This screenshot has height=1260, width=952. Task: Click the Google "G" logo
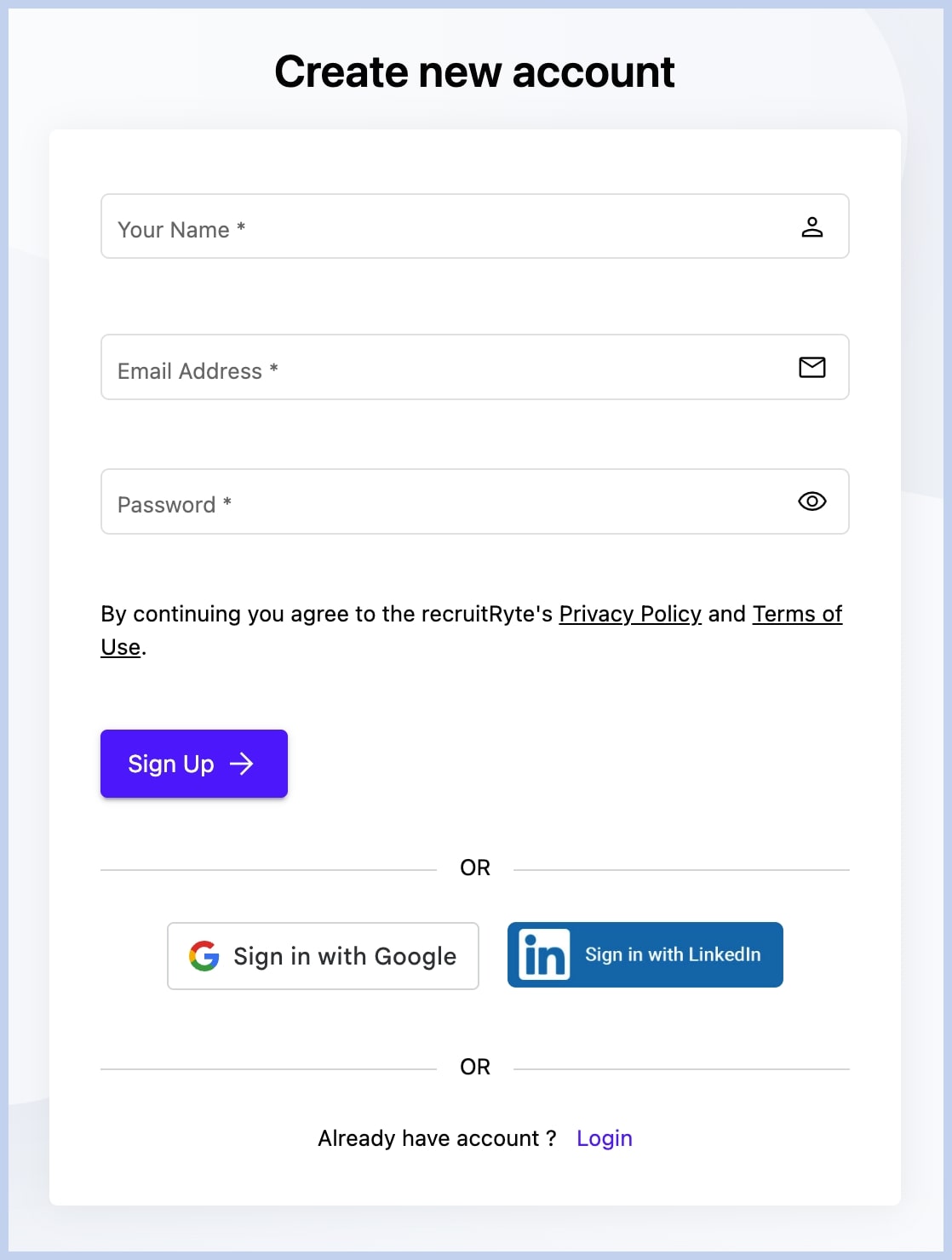pos(204,956)
